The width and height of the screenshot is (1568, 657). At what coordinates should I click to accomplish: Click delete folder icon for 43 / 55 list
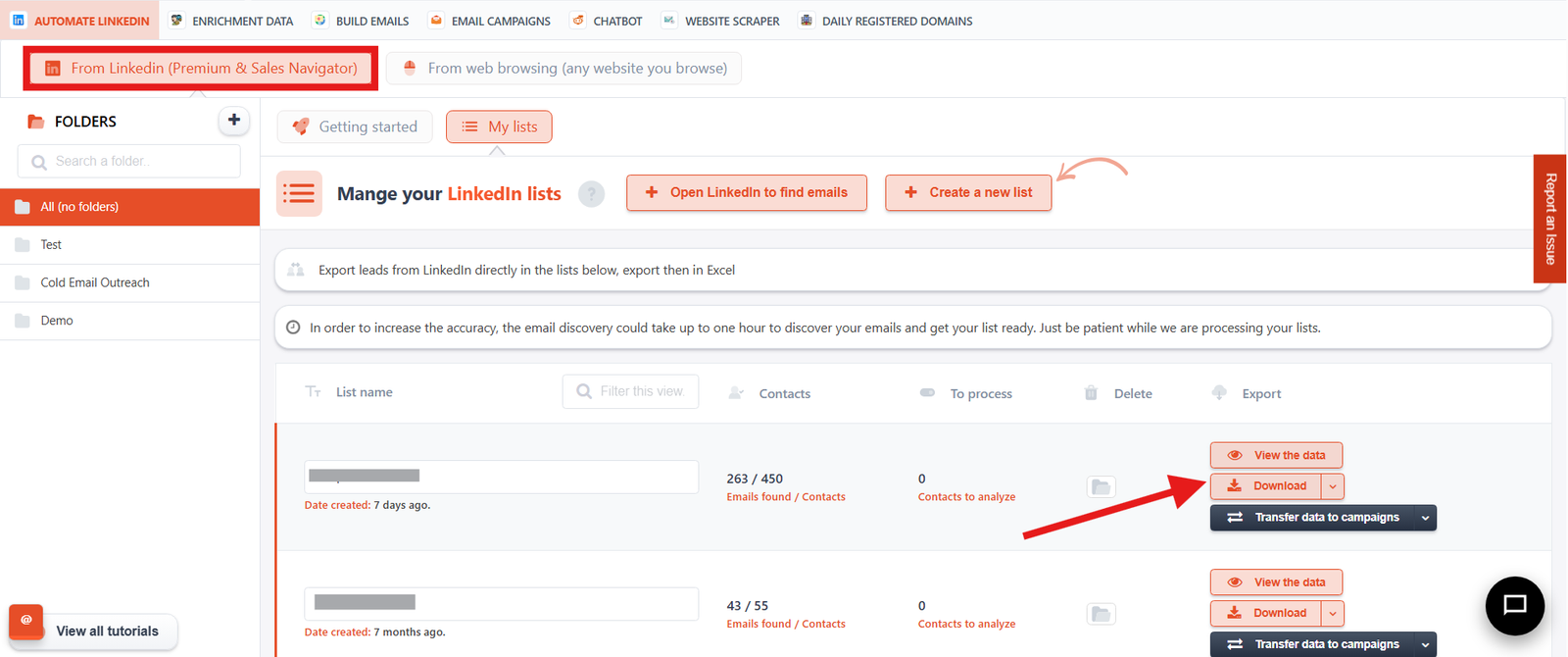[x=1102, y=615]
